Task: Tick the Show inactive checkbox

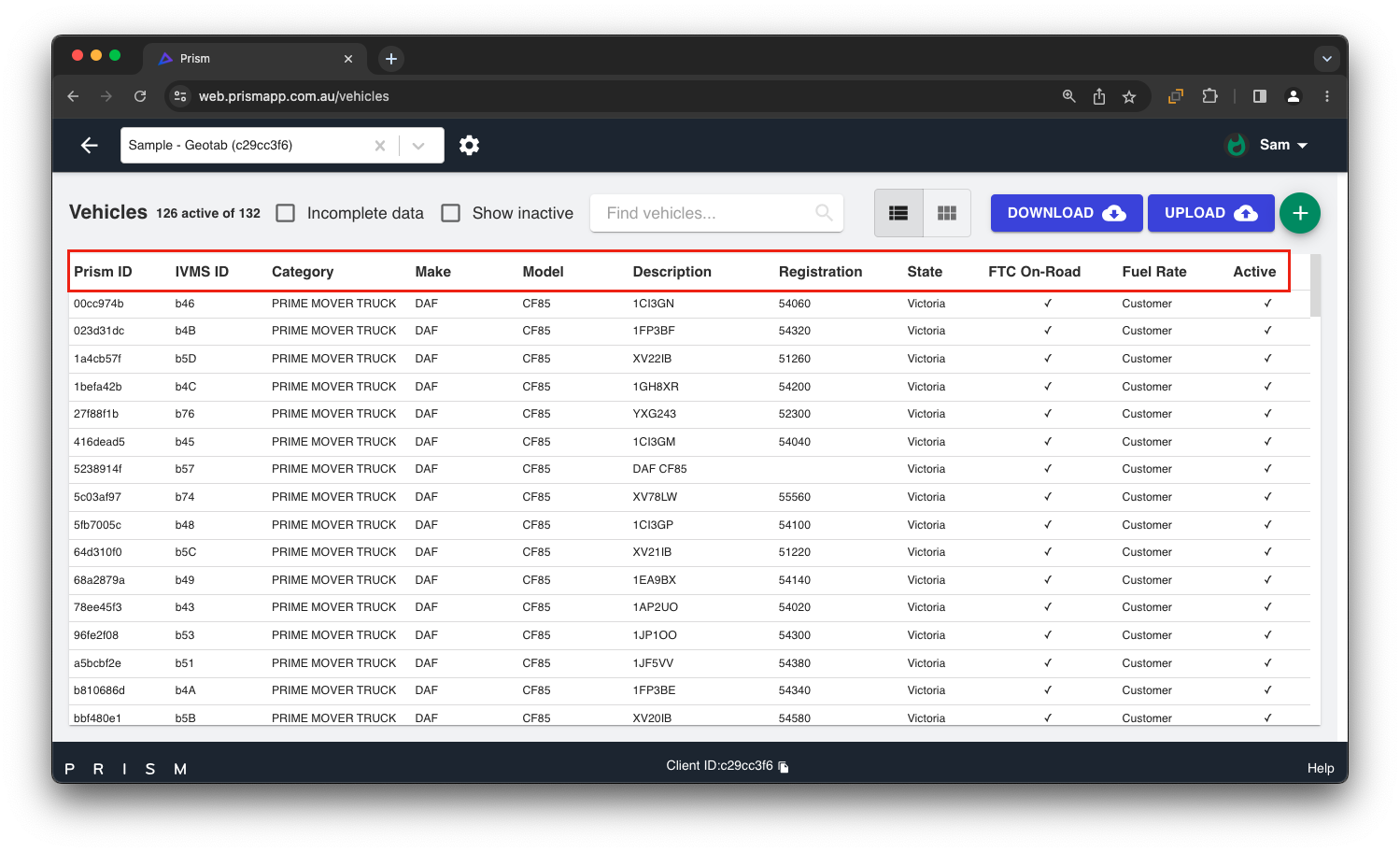Action: click(451, 213)
